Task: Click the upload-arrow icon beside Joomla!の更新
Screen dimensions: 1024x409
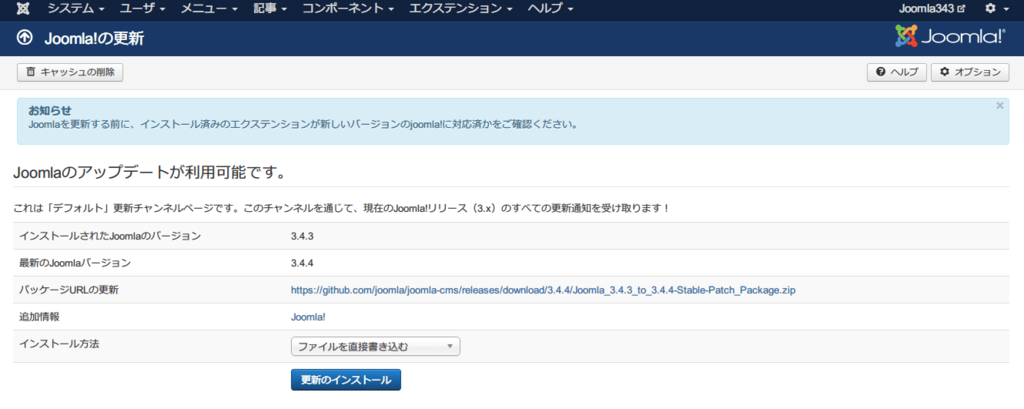Action: [x=24, y=38]
